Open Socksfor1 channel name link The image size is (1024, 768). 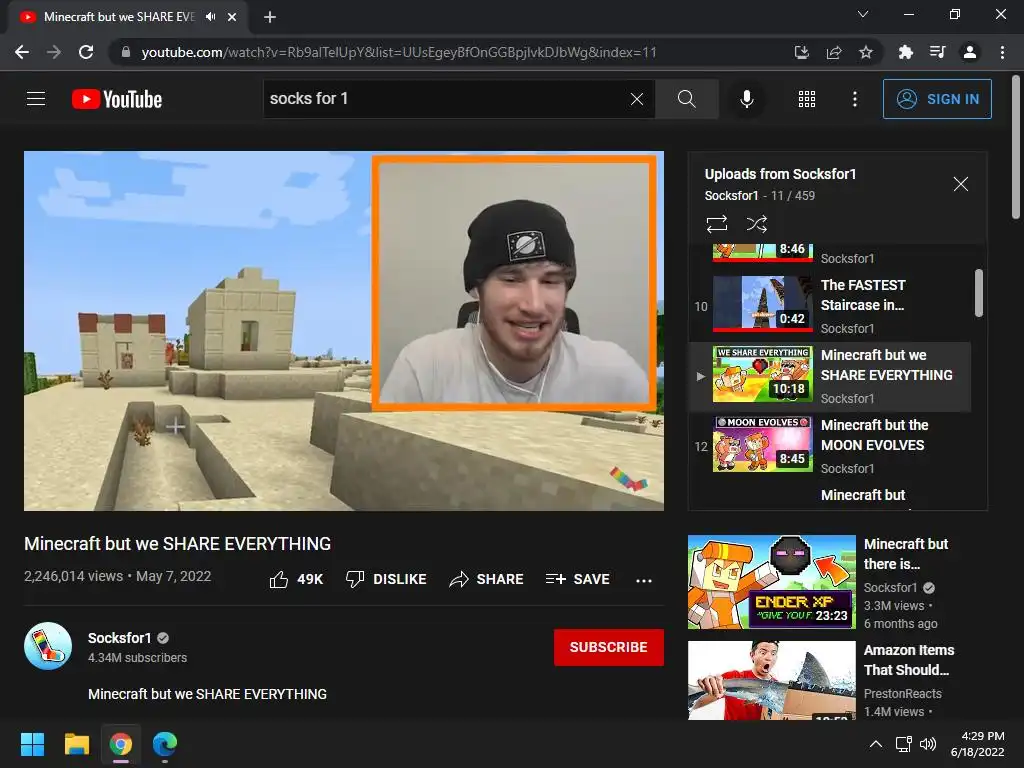coord(120,638)
